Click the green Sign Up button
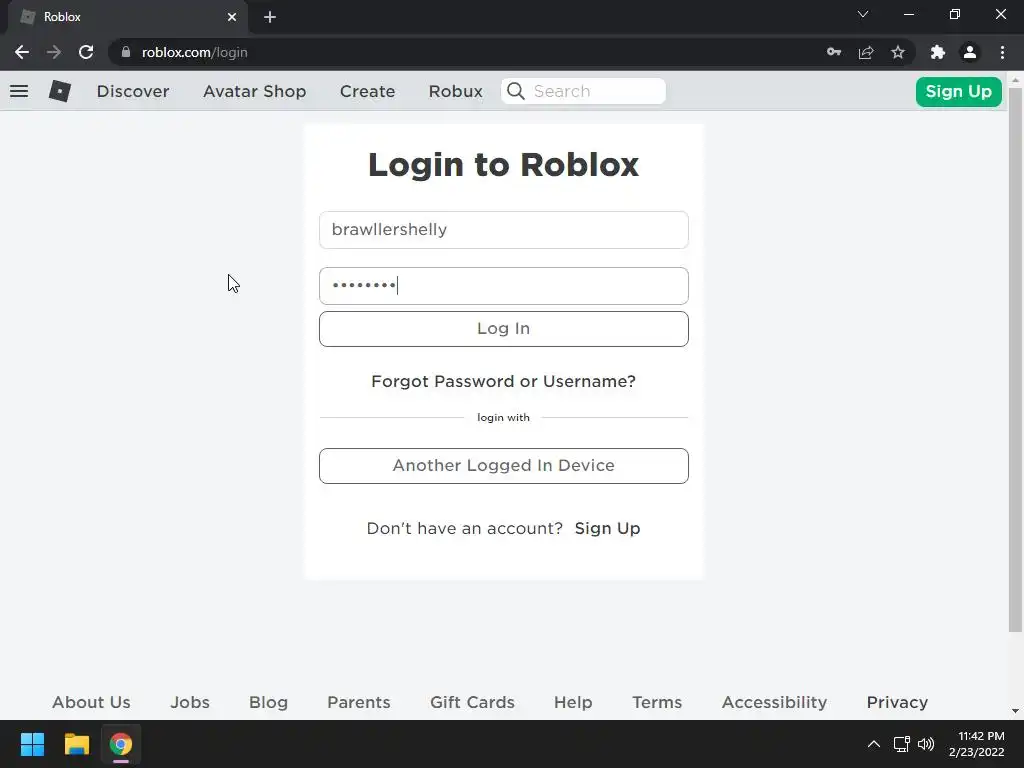The width and height of the screenshot is (1024, 768). click(x=958, y=91)
